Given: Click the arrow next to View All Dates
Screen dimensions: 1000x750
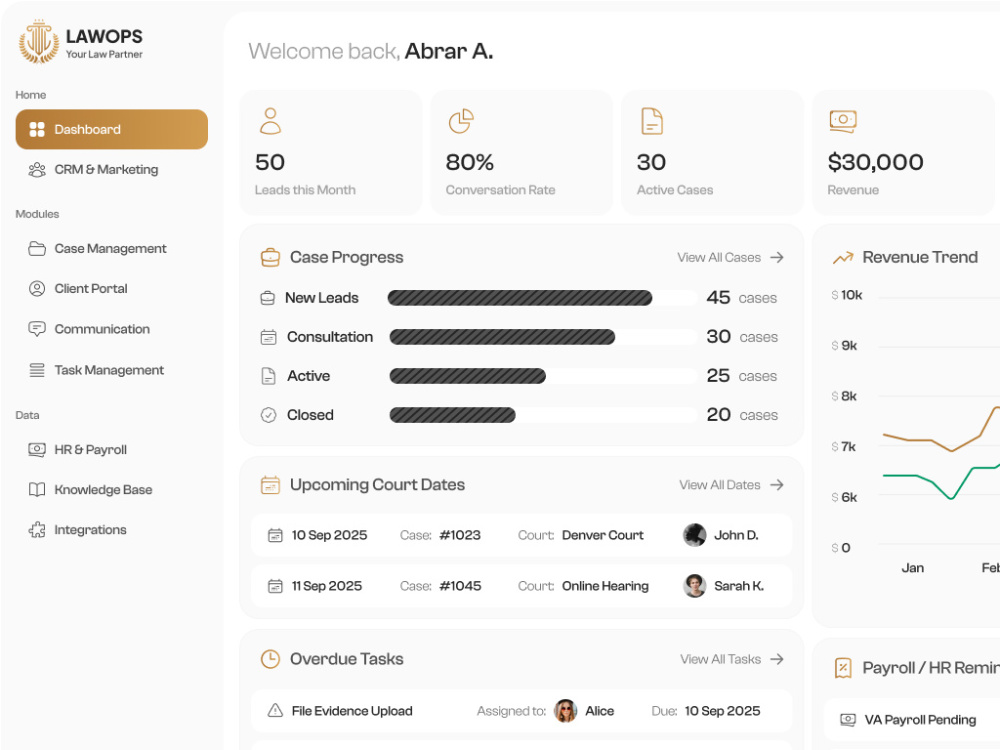Looking at the screenshot, I should pyautogui.click(x=777, y=485).
